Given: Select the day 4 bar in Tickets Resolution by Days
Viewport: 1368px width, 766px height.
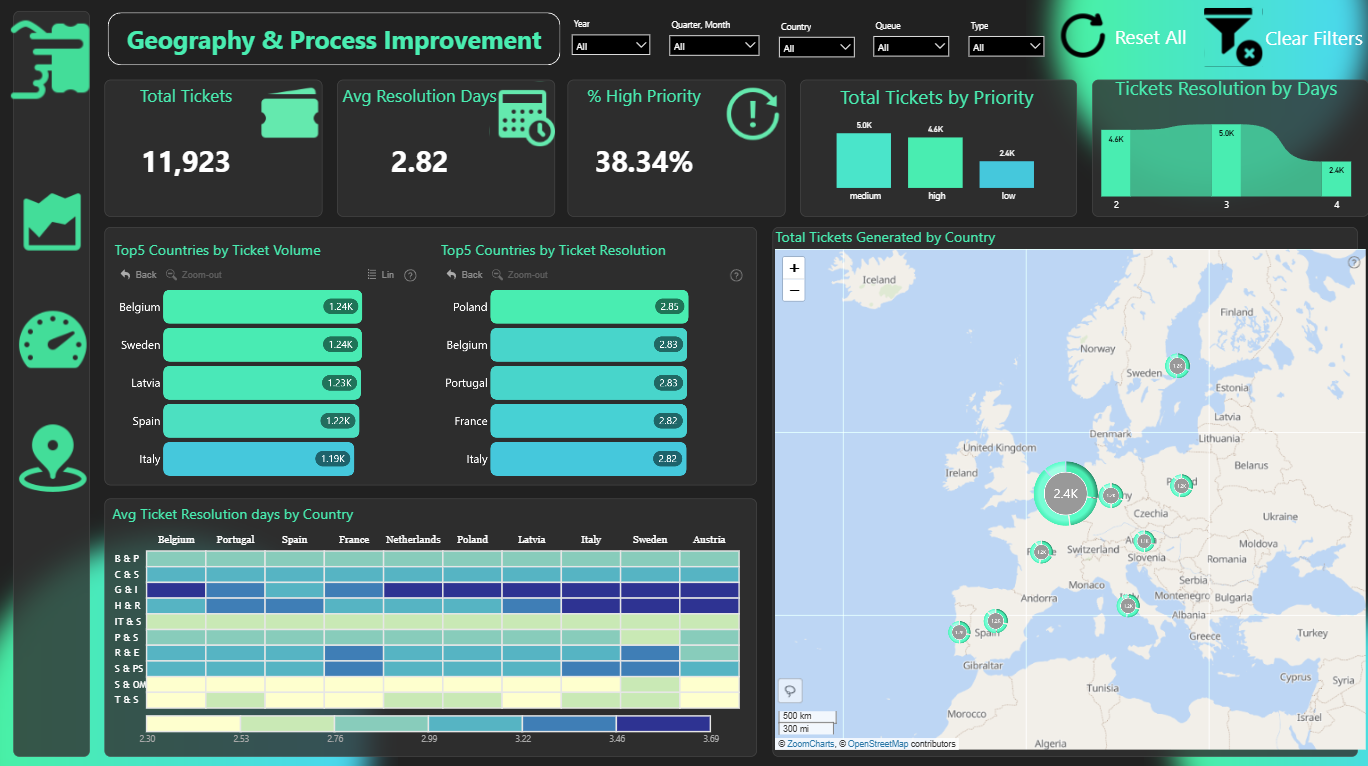Looking at the screenshot, I should [1337, 179].
